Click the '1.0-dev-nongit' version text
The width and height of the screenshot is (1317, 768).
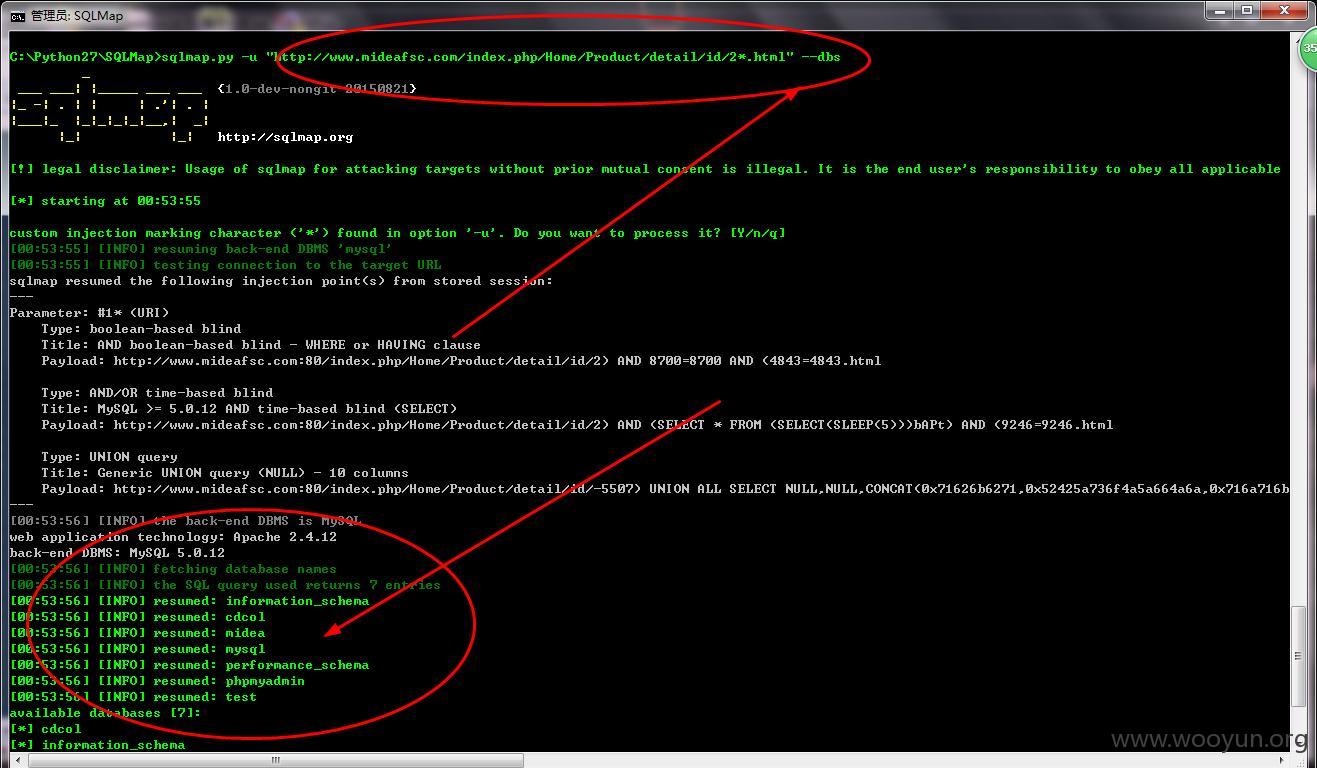pyautogui.click(x=317, y=89)
